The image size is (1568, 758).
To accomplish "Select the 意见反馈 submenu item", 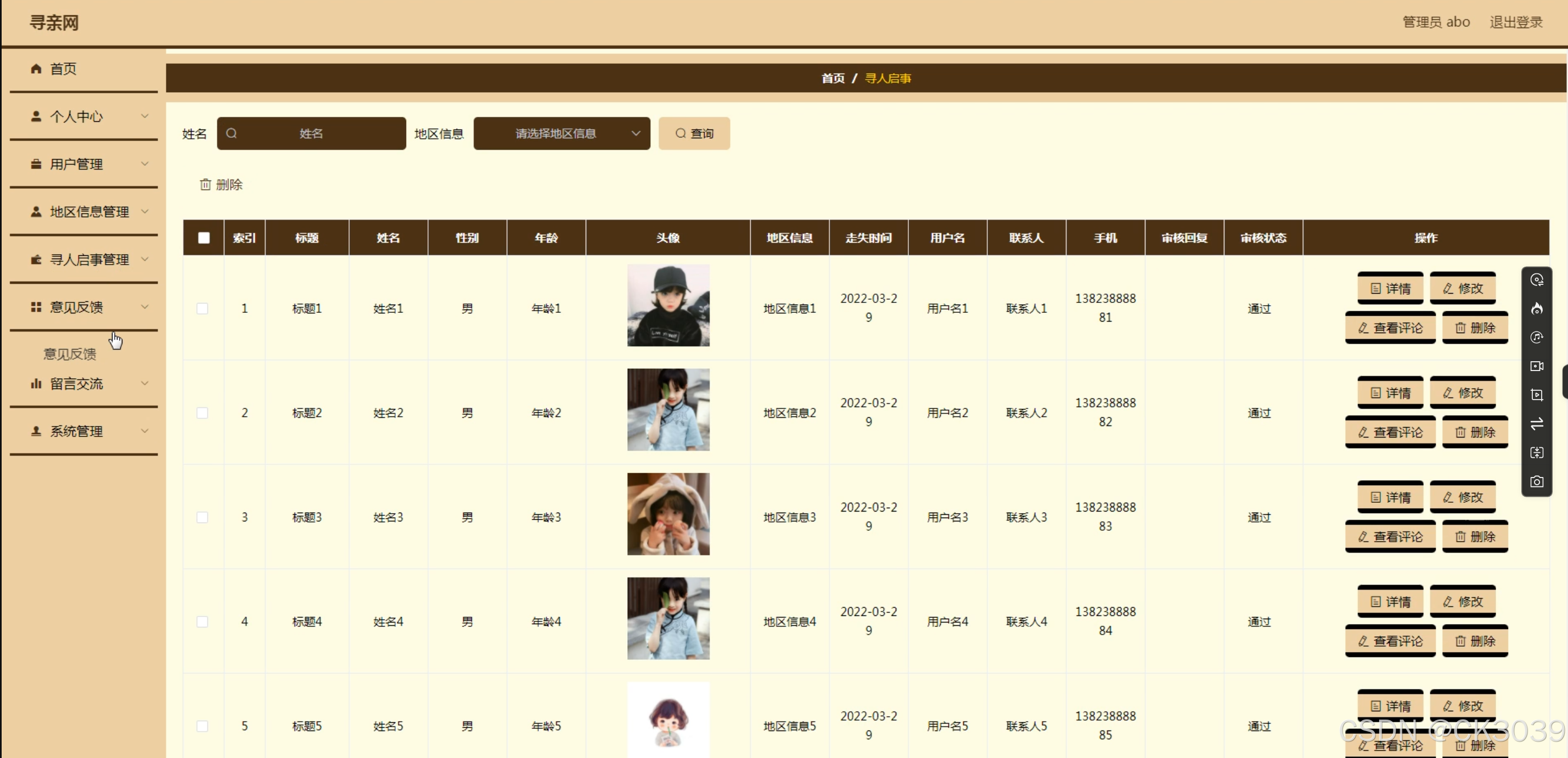I will 69,353.
